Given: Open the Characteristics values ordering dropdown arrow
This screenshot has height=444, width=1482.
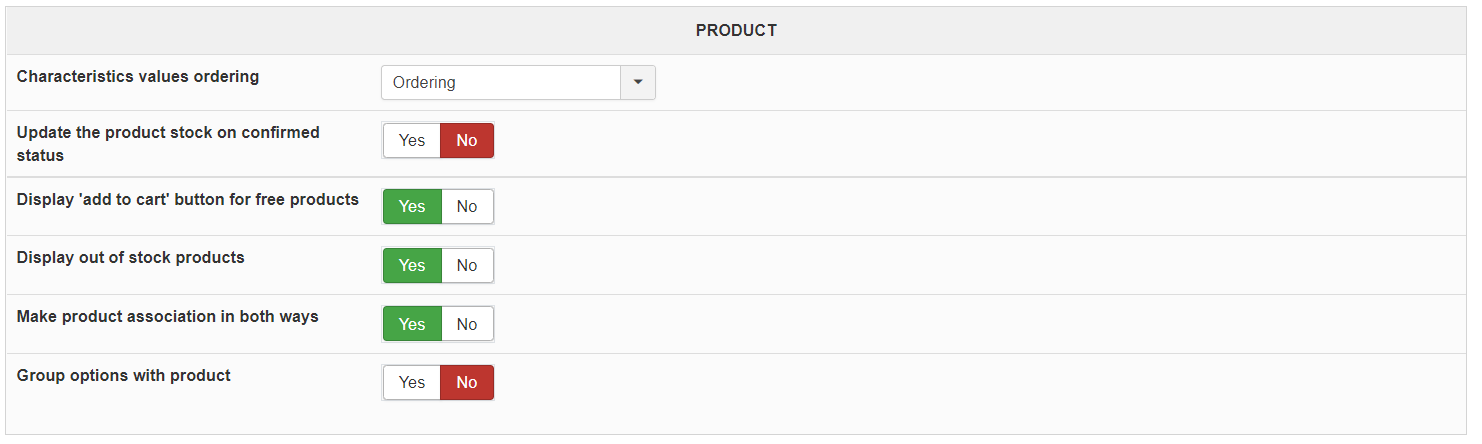Looking at the screenshot, I should tap(638, 83).
